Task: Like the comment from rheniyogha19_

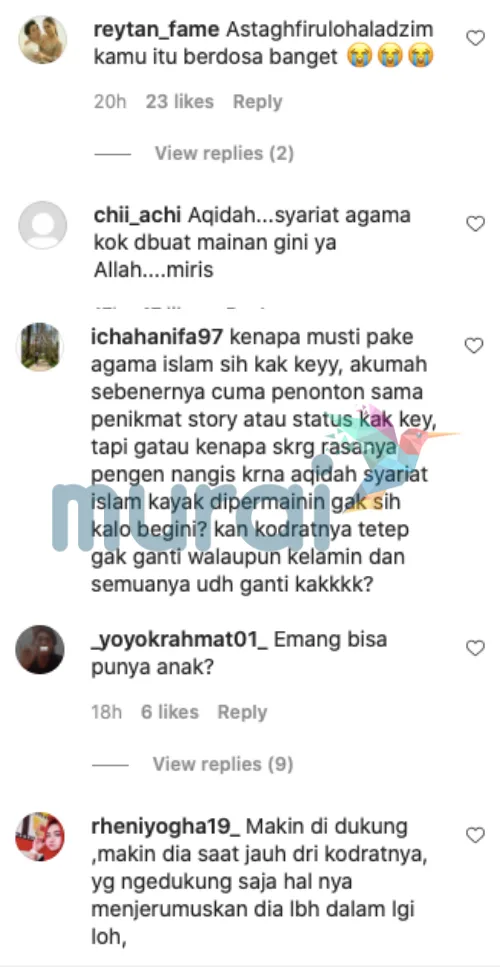Action: (x=475, y=836)
